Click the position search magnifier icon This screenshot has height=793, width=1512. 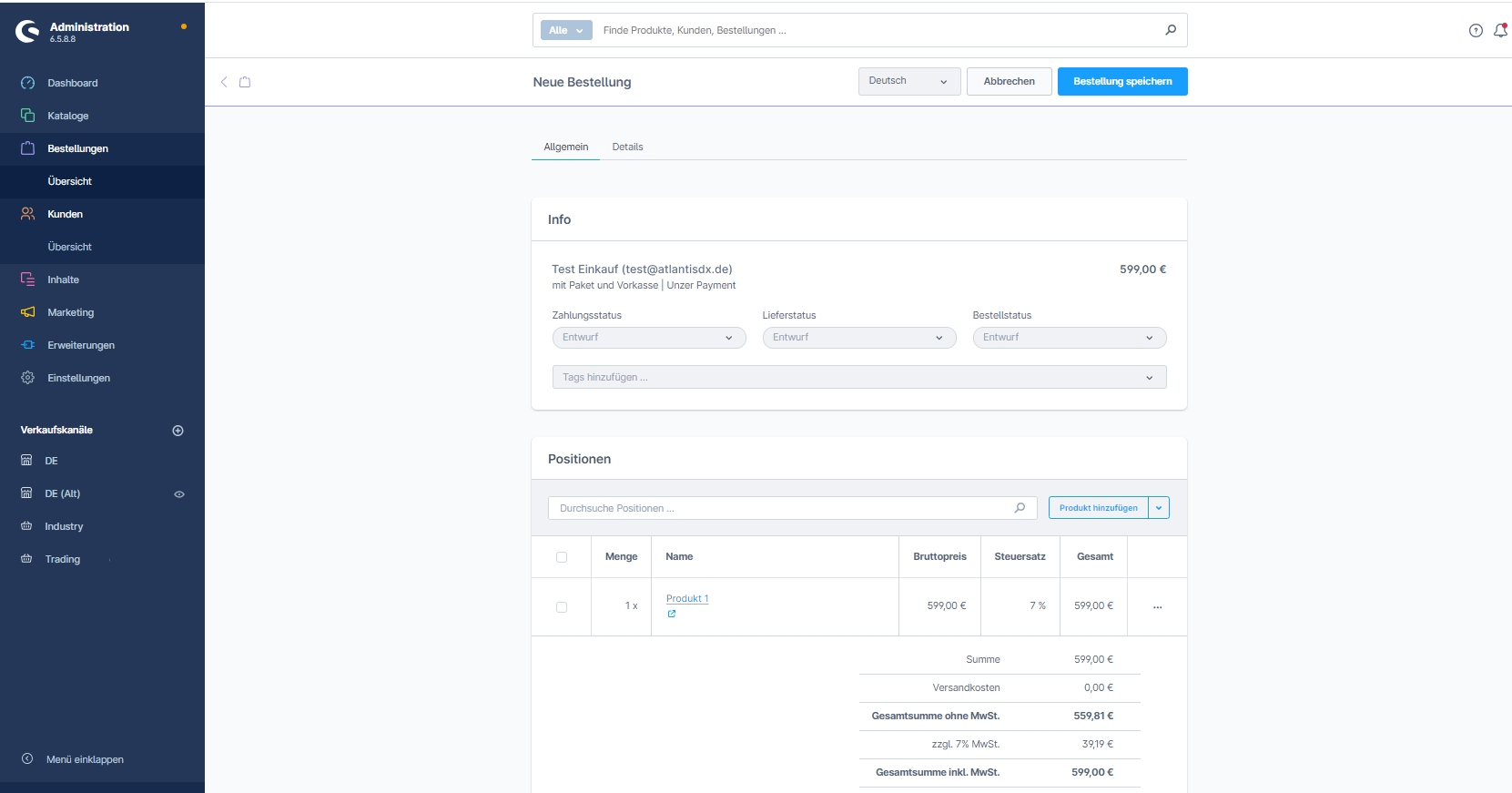click(x=1020, y=508)
